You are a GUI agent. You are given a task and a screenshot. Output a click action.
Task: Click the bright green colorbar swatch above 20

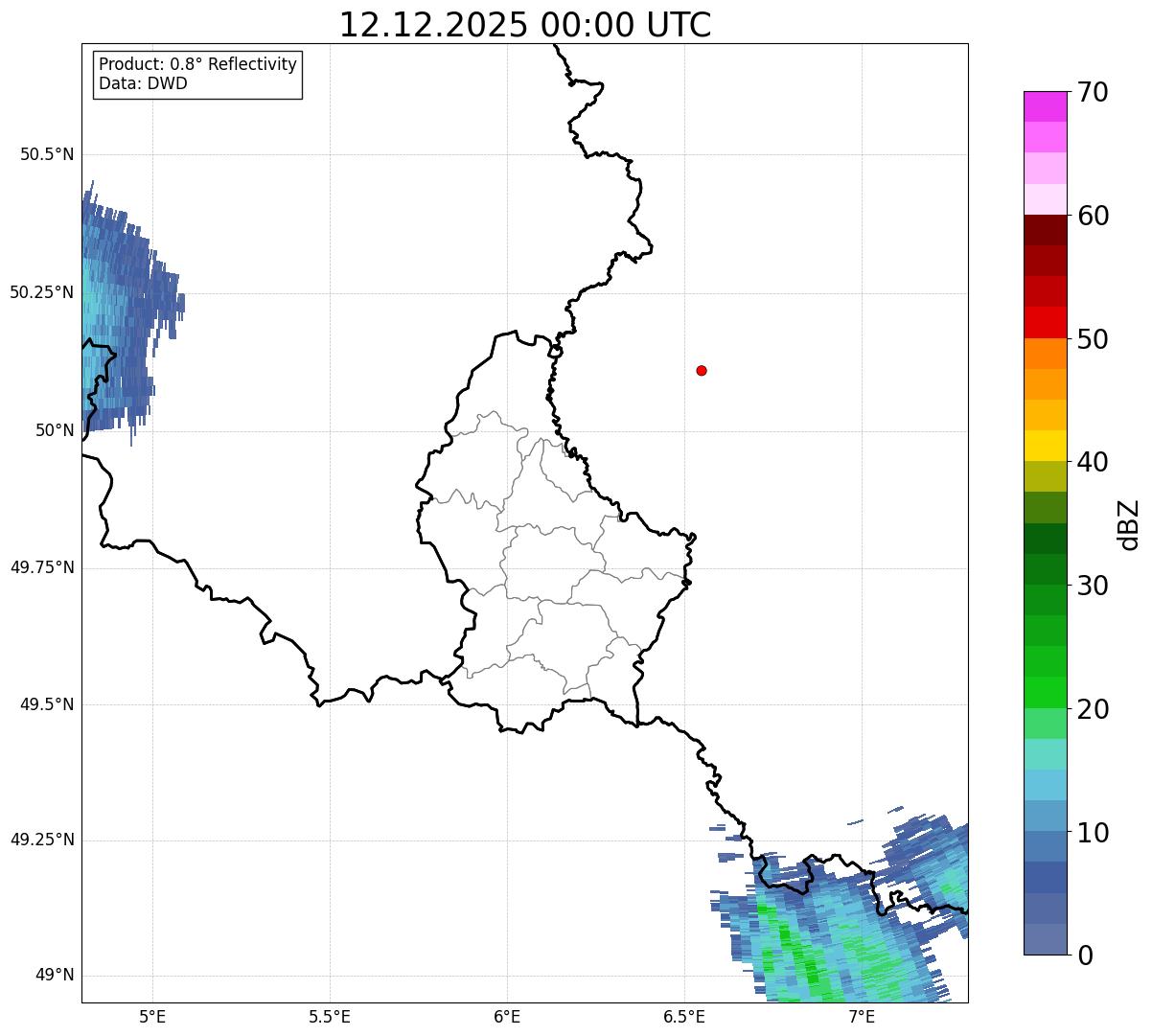click(1045, 693)
